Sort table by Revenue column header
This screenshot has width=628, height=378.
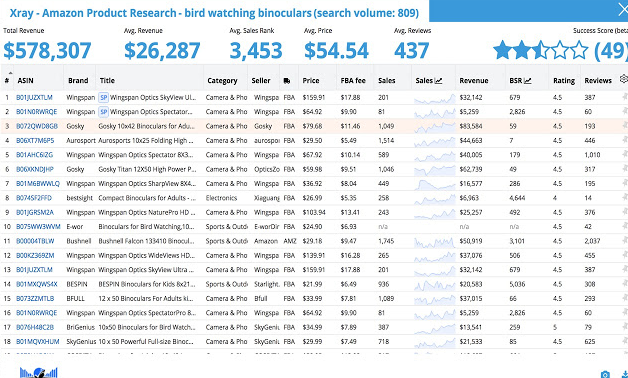(473, 80)
